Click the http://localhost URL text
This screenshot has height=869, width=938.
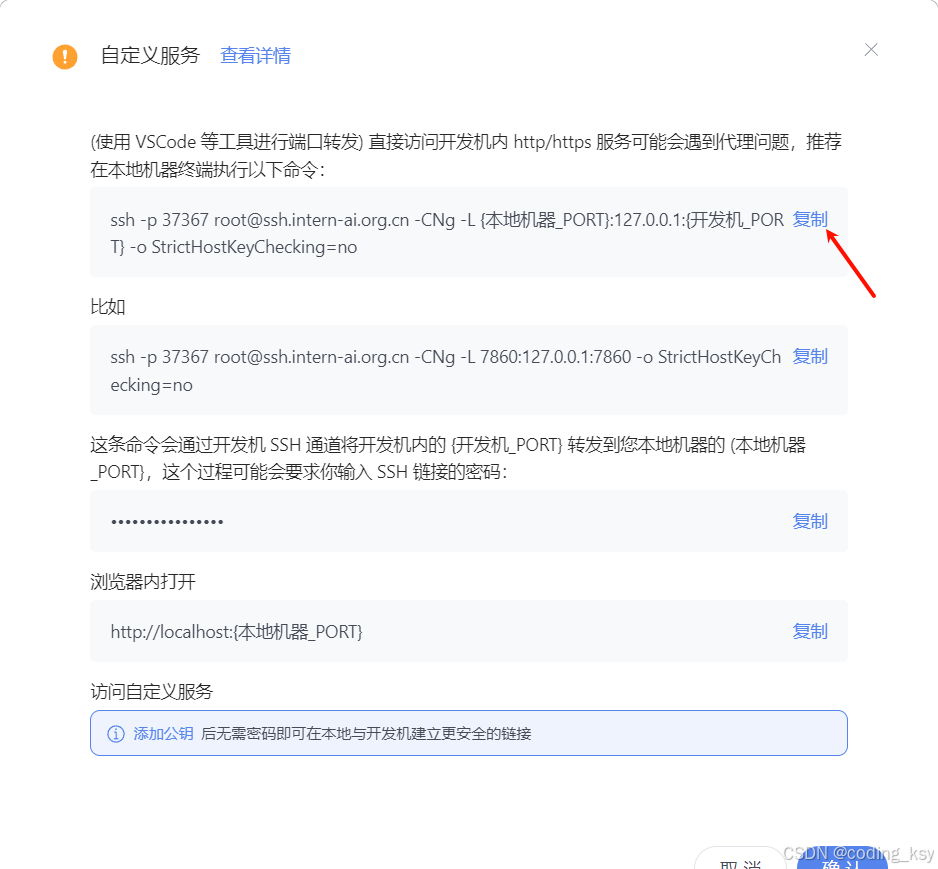(x=236, y=632)
